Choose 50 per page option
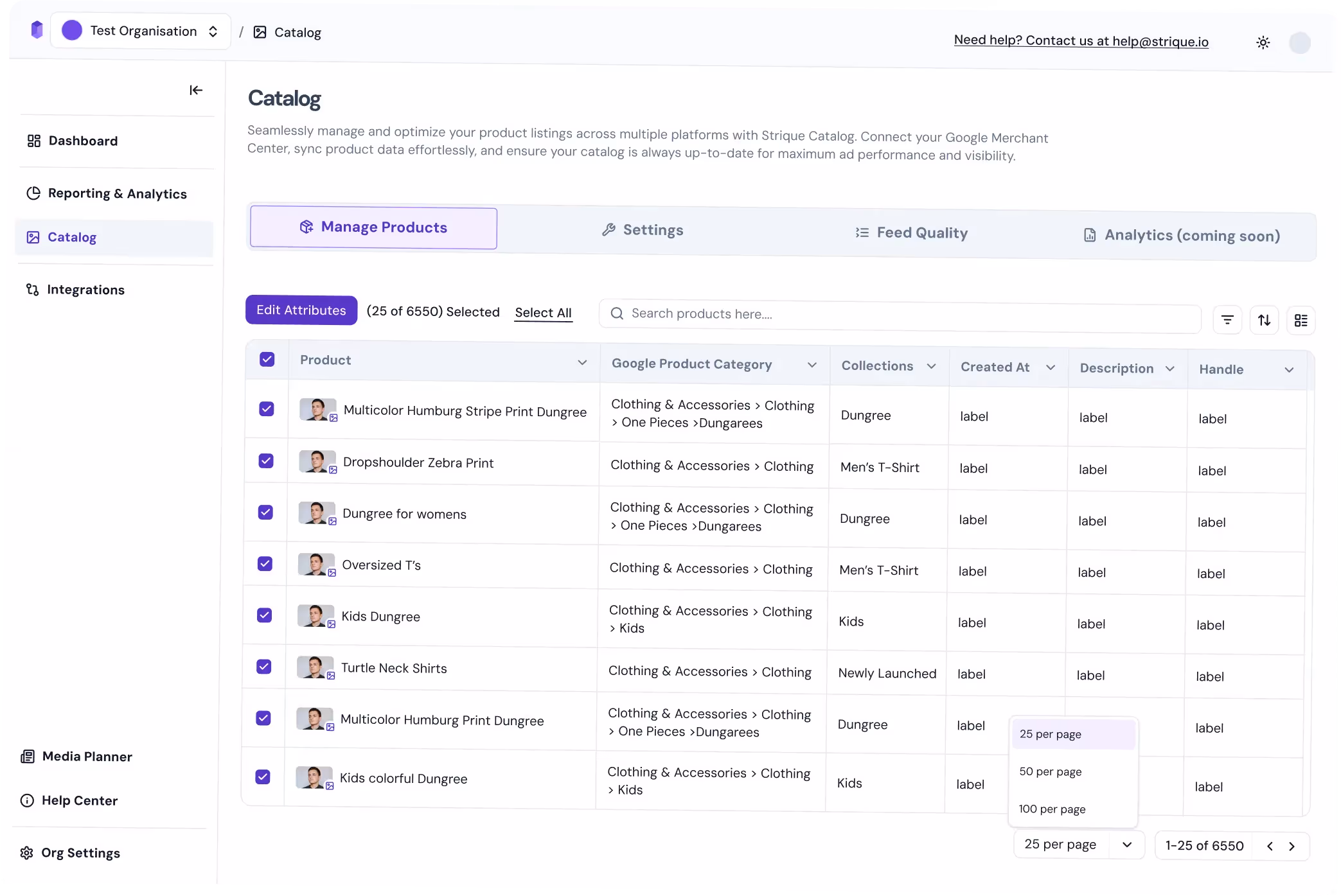 [1073, 771]
